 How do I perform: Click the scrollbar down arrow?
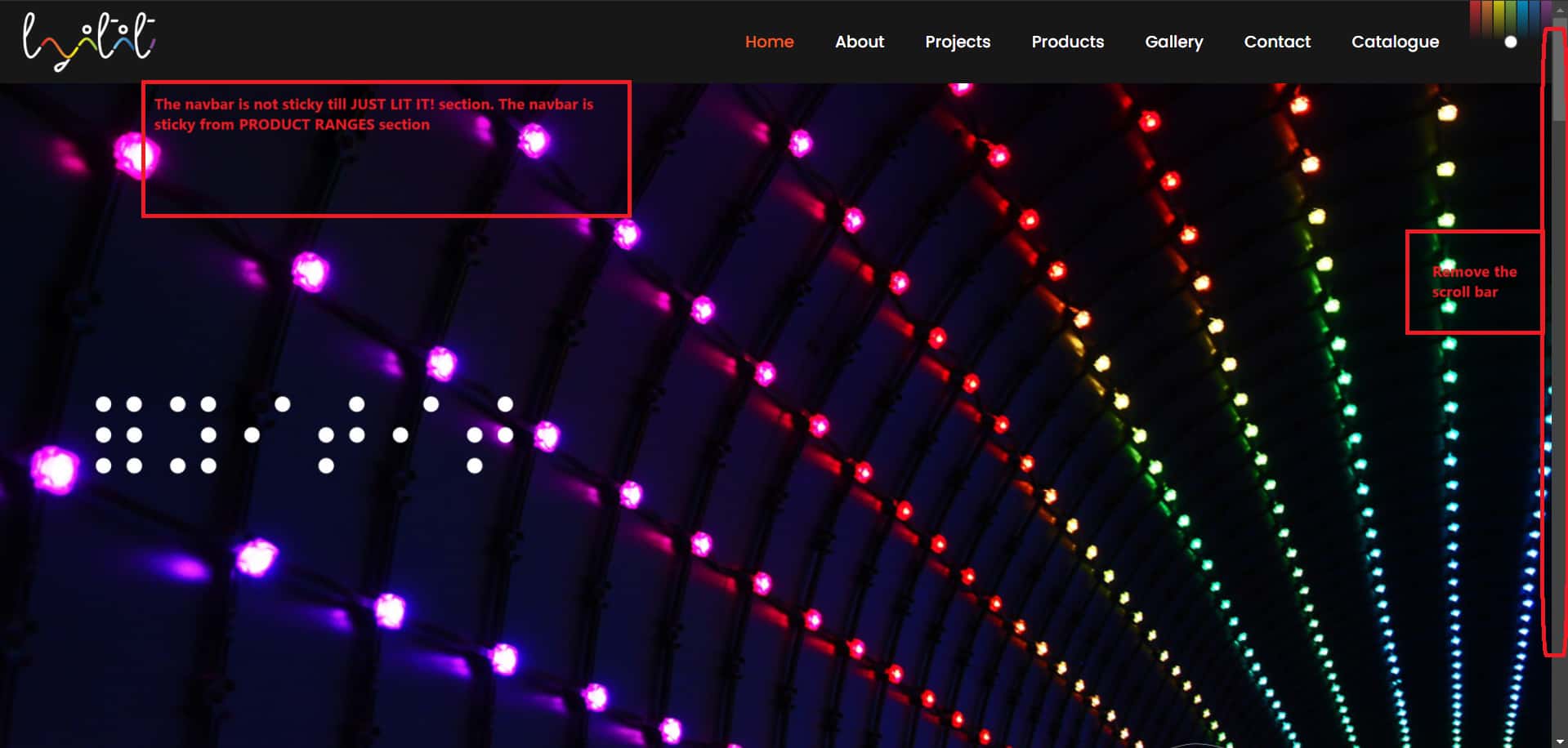1560,741
